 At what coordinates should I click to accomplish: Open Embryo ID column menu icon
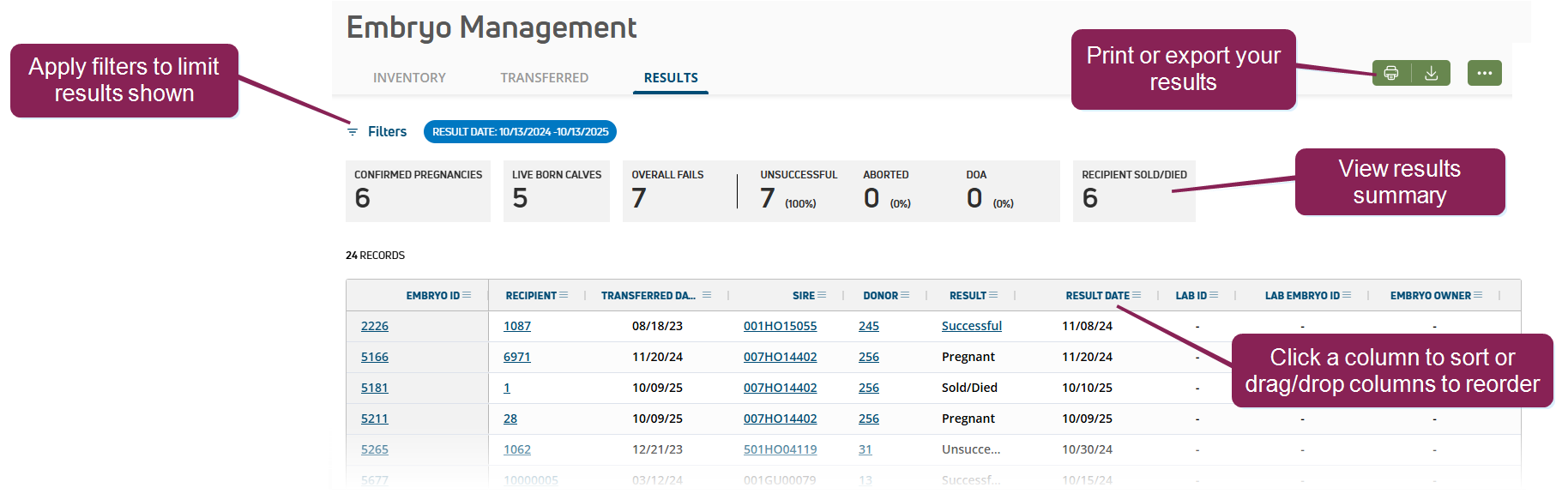(467, 295)
